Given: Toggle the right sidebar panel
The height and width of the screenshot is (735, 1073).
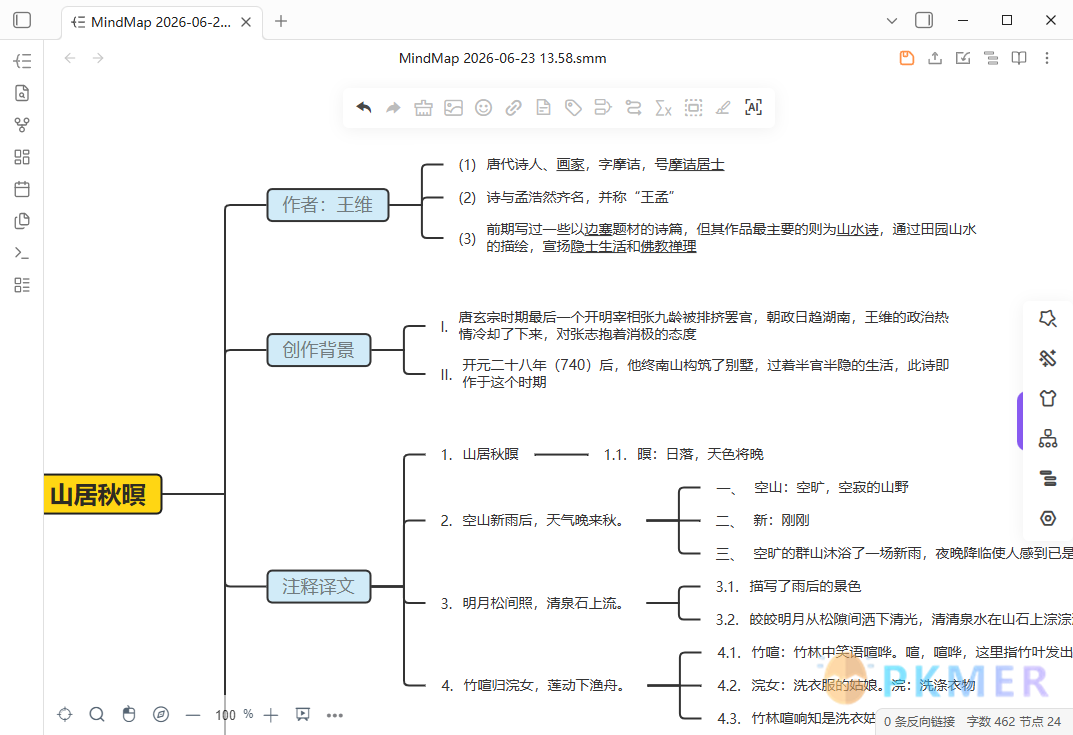Looking at the screenshot, I should pos(924,21).
